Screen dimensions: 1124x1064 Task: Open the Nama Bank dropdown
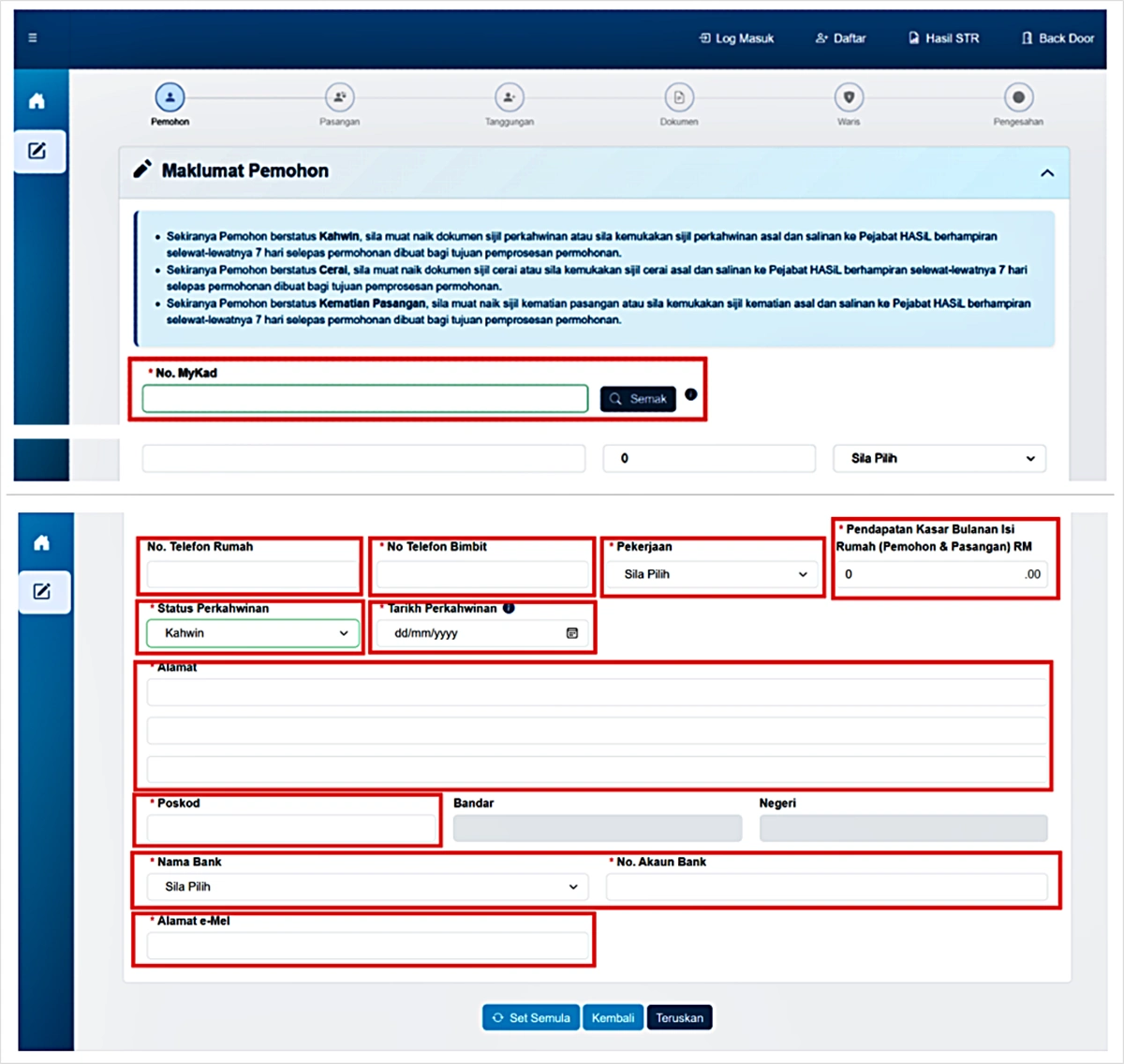coord(368,887)
